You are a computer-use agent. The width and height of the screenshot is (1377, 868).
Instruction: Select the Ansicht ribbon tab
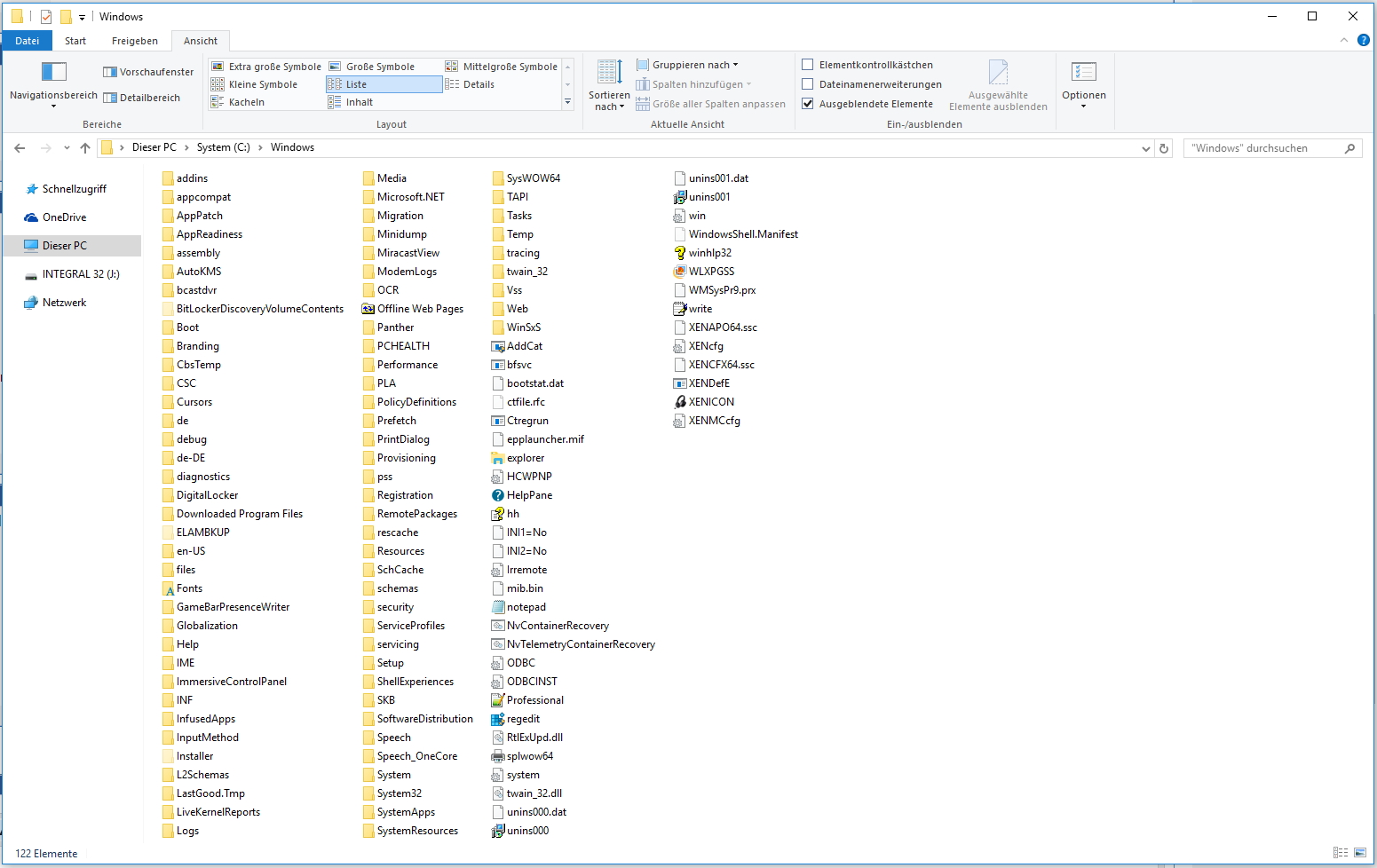(x=201, y=41)
